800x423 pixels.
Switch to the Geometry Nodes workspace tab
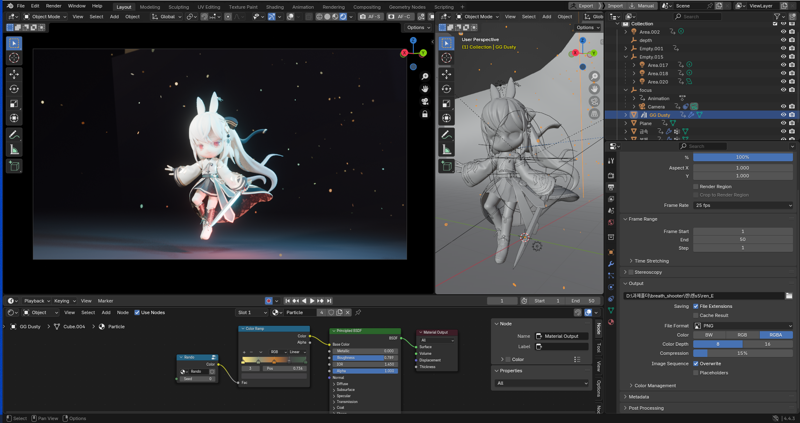coord(407,7)
